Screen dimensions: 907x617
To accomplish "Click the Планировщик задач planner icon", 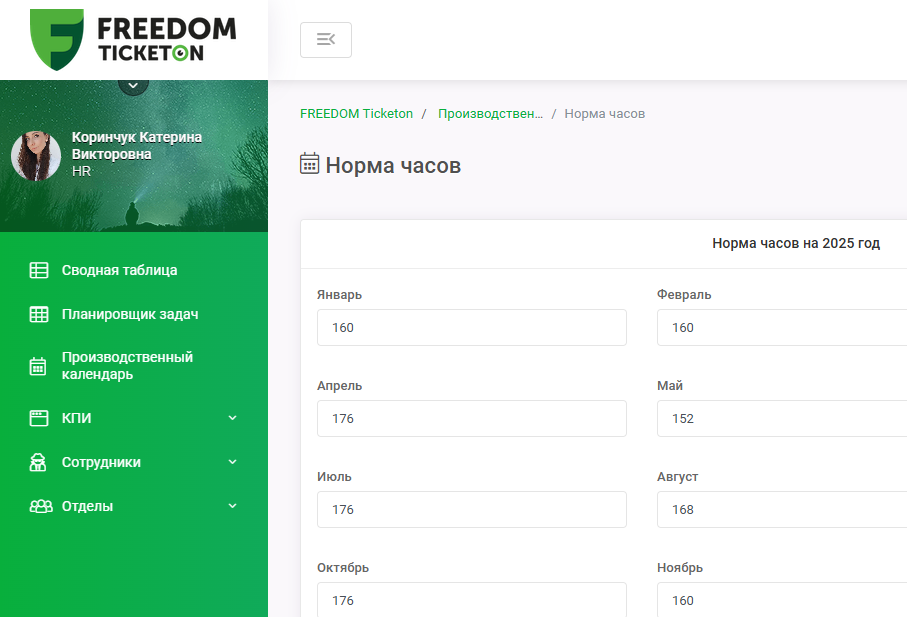I will point(38,313).
